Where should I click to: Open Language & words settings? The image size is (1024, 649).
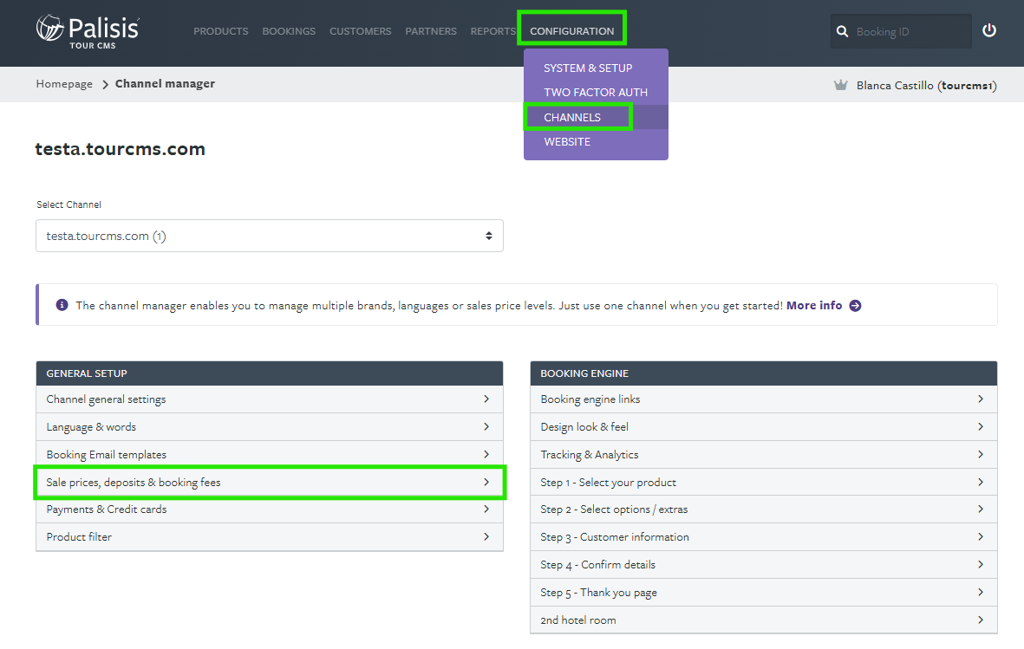[269, 427]
